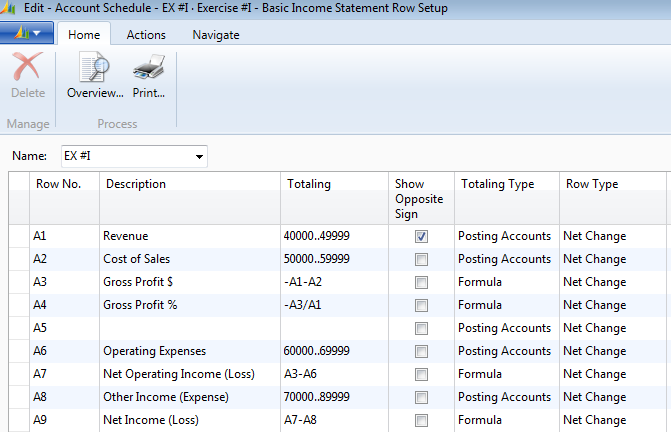Check Show Opposite Sign for Operating Expenses
671x432 pixels.
coord(421,351)
